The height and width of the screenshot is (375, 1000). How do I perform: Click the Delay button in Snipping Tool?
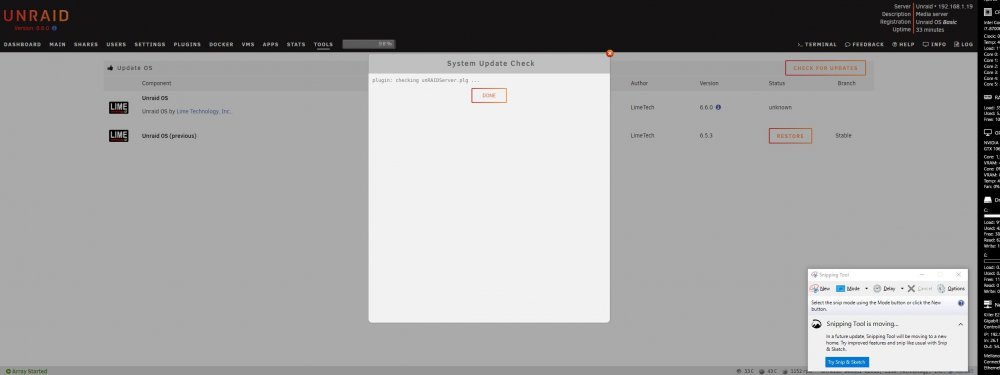885,288
